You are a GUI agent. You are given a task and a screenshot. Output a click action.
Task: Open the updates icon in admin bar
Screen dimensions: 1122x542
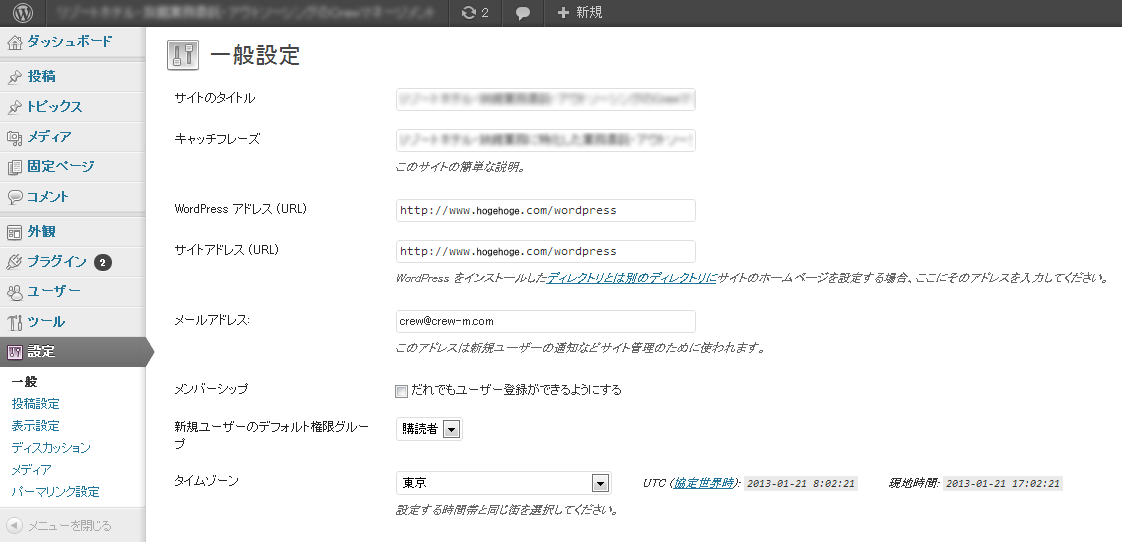coord(475,13)
